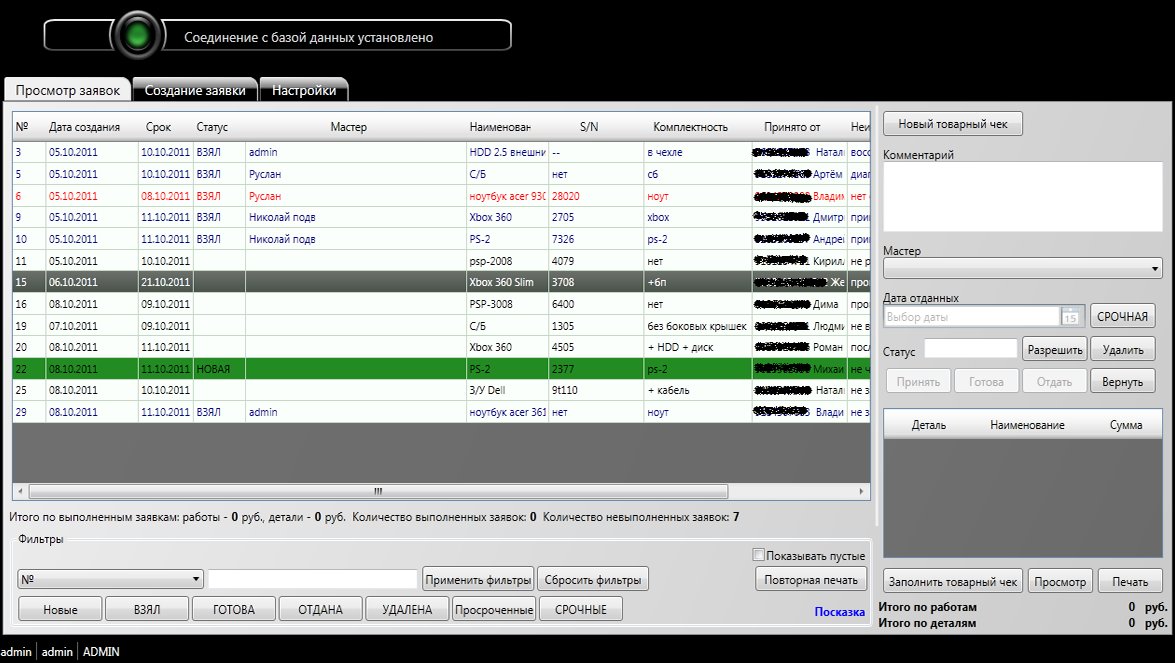The height and width of the screenshot is (663, 1175).
Task: Click the 'Сбросить фильтры' button
Action: click(x=592, y=580)
